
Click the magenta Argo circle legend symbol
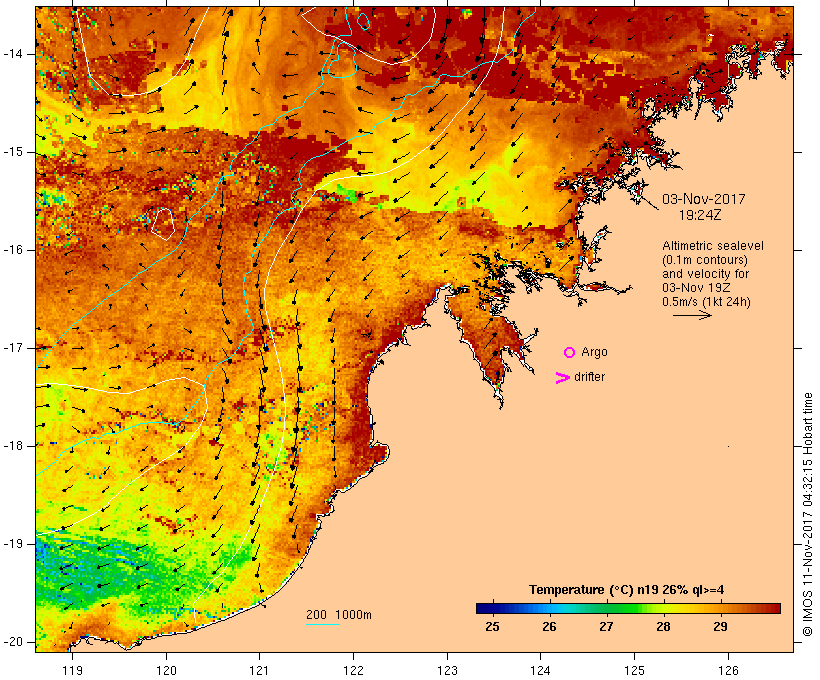click(570, 353)
